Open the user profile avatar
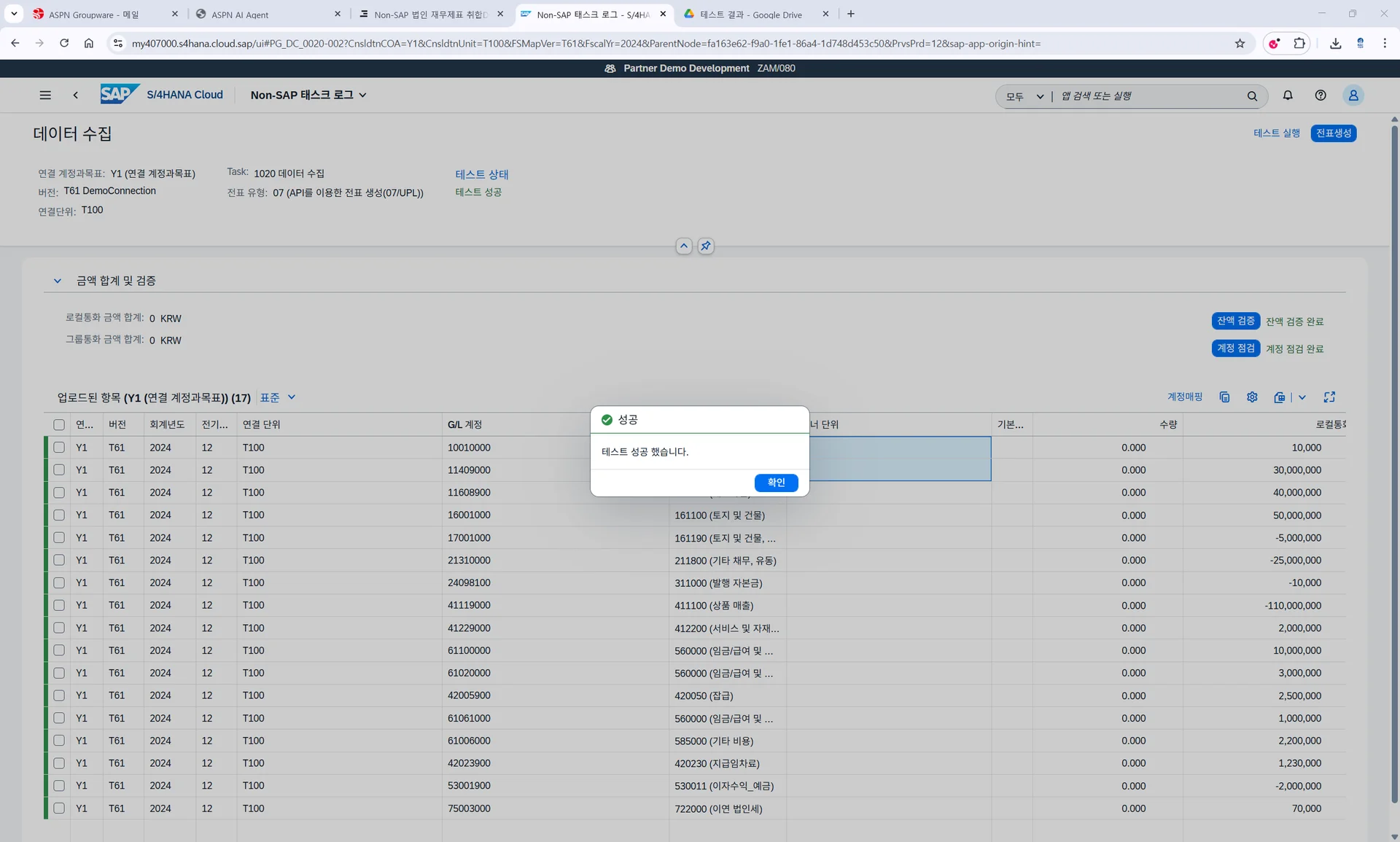 click(x=1353, y=95)
